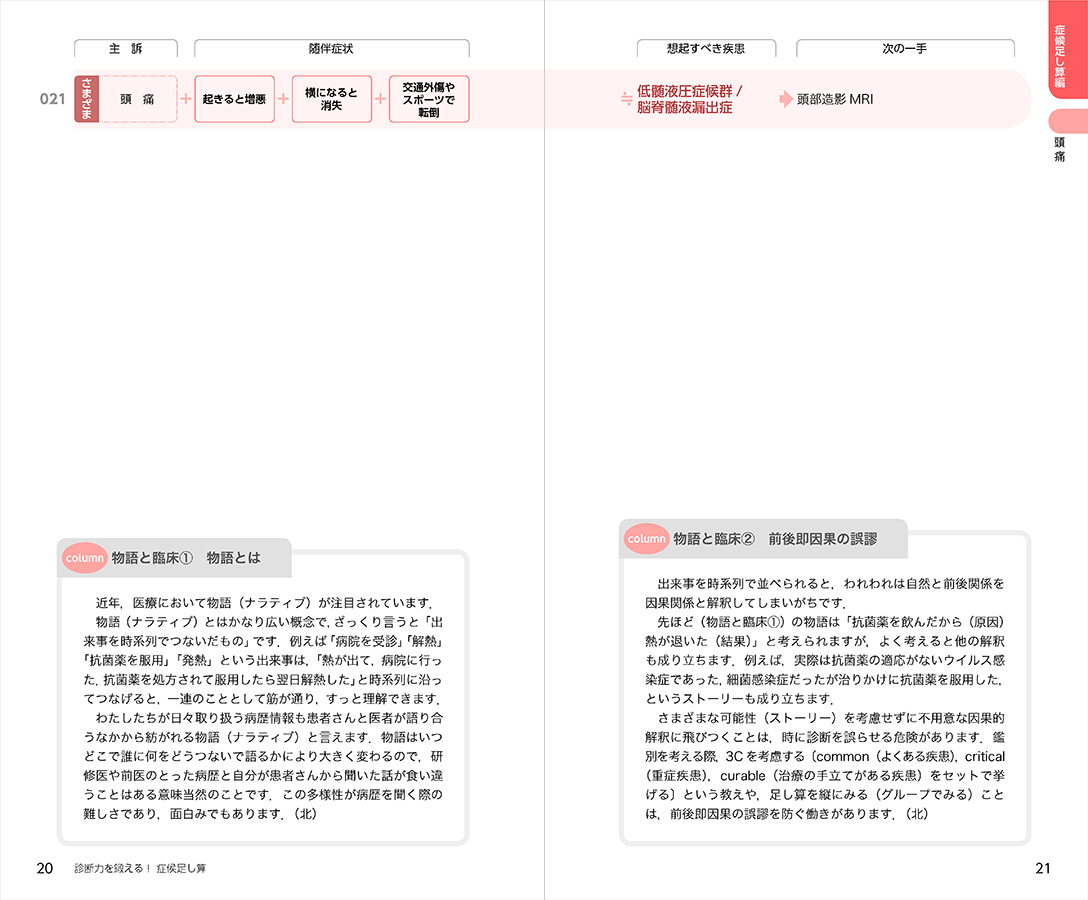Click the 想起すべき疾患 column header
1088x900 pixels.
(x=706, y=48)
